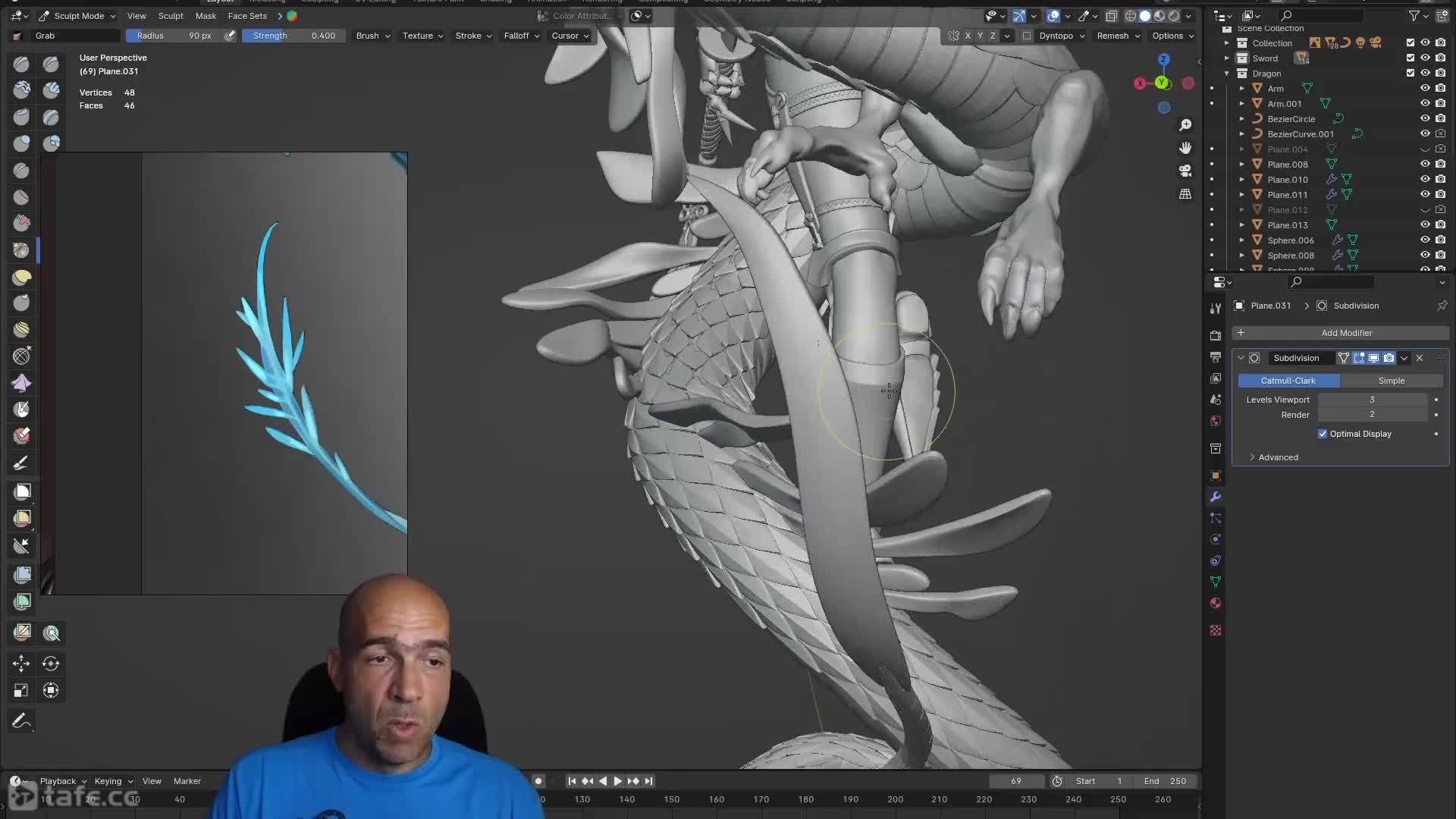Select the yellow Elastic Deform brush
The height and width of the screenshot is (819, 1456).
tap(21, 277)
